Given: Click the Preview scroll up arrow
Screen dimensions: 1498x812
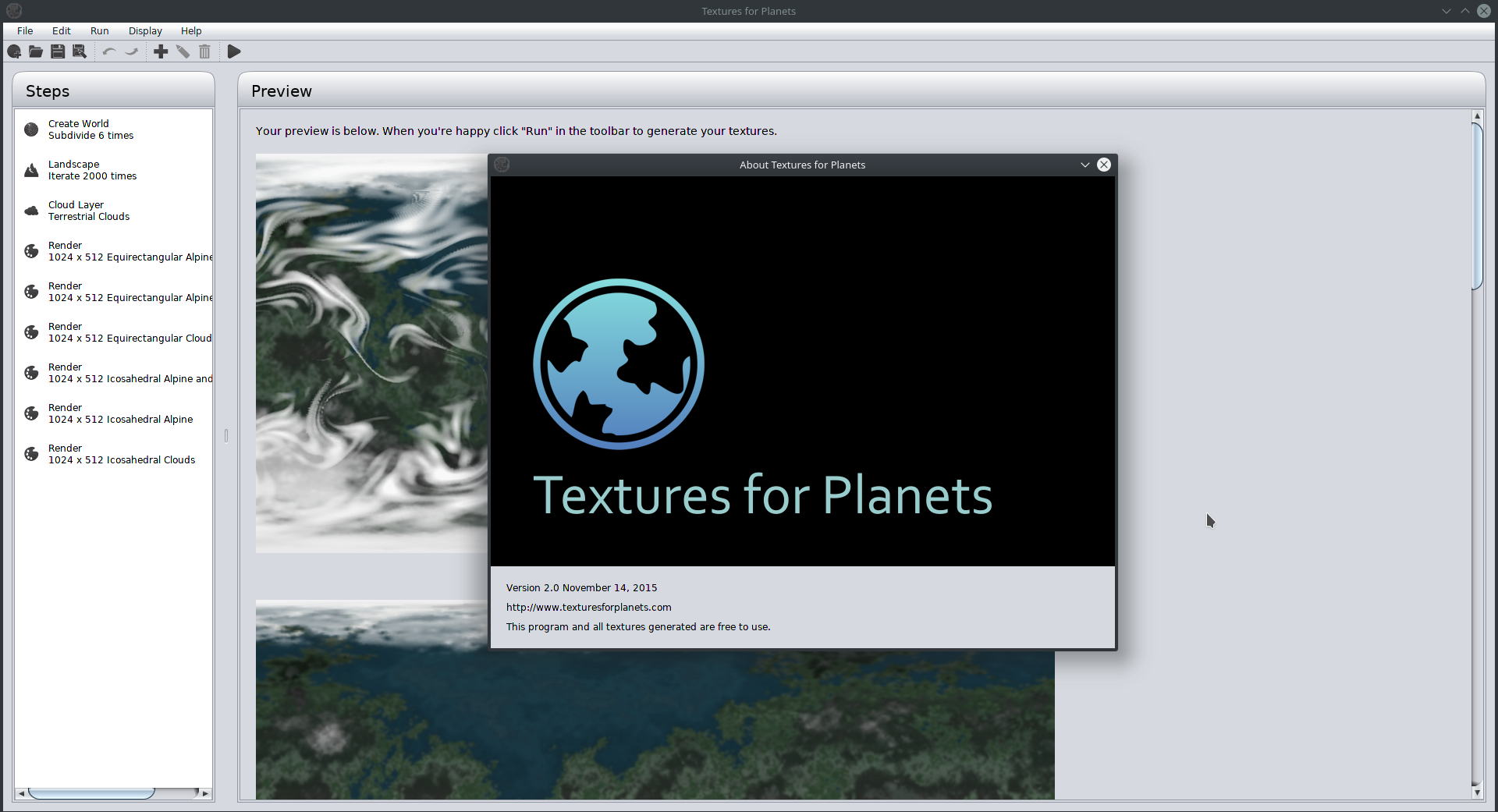Looking at the screenshot, I should (x=1477, y=115).
